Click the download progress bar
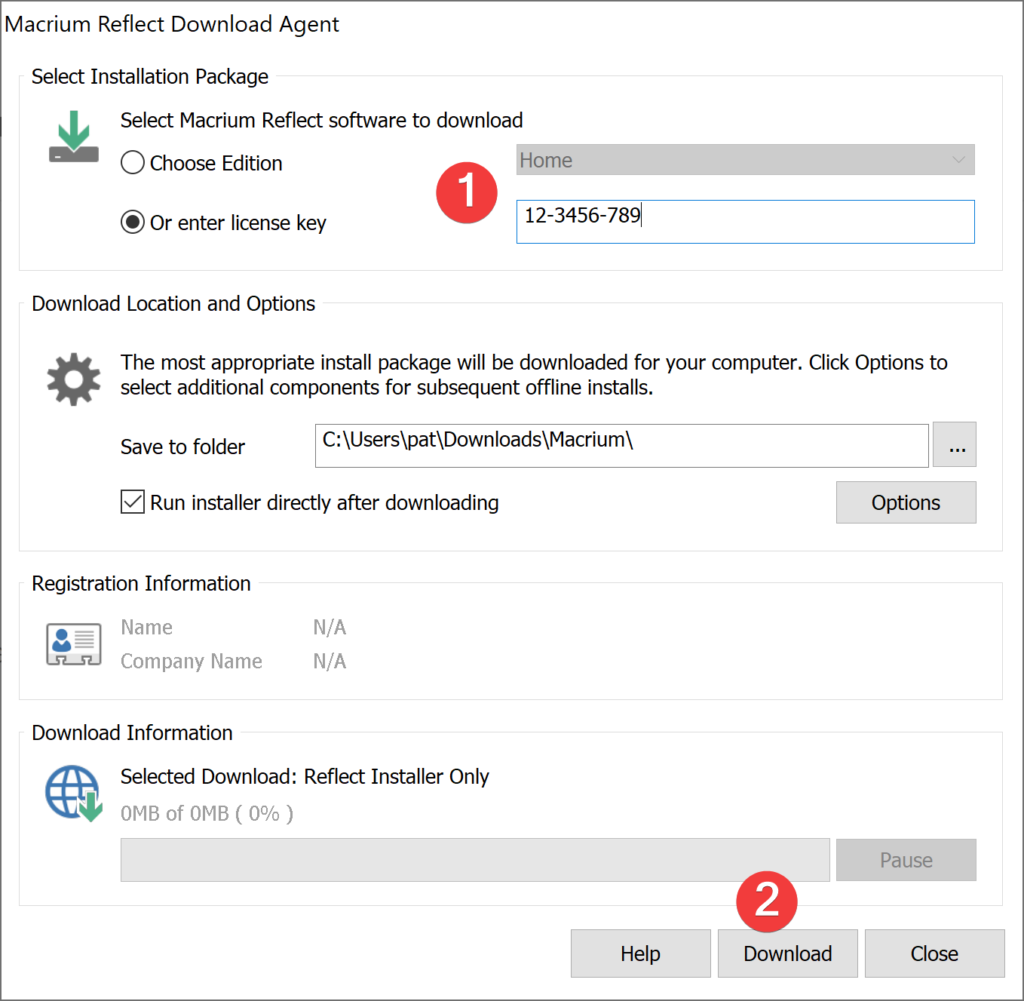1024x1001 pixels. [475, 860]
